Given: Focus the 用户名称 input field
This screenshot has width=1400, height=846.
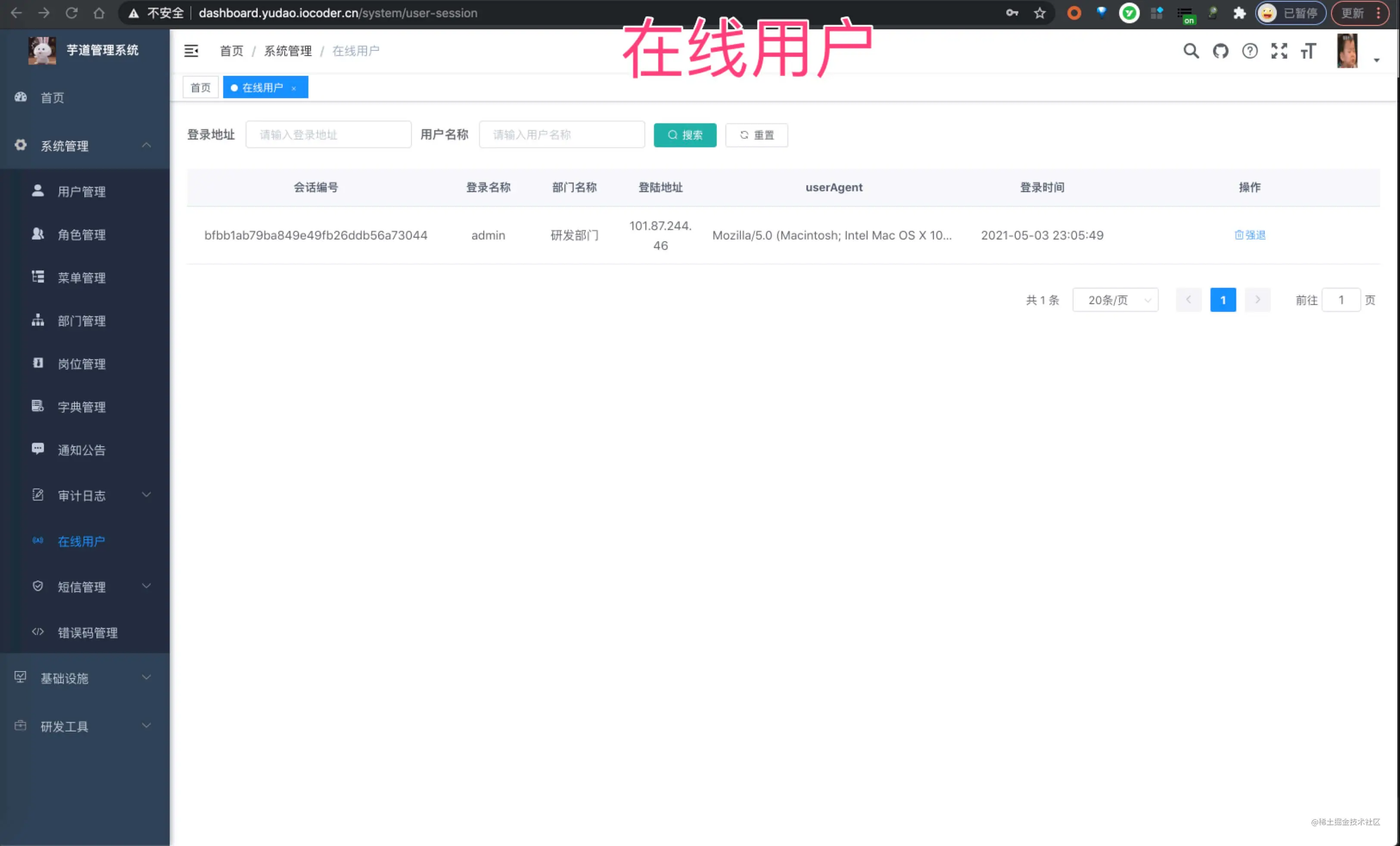Looking at the screenshot, I should pos(562,135).
